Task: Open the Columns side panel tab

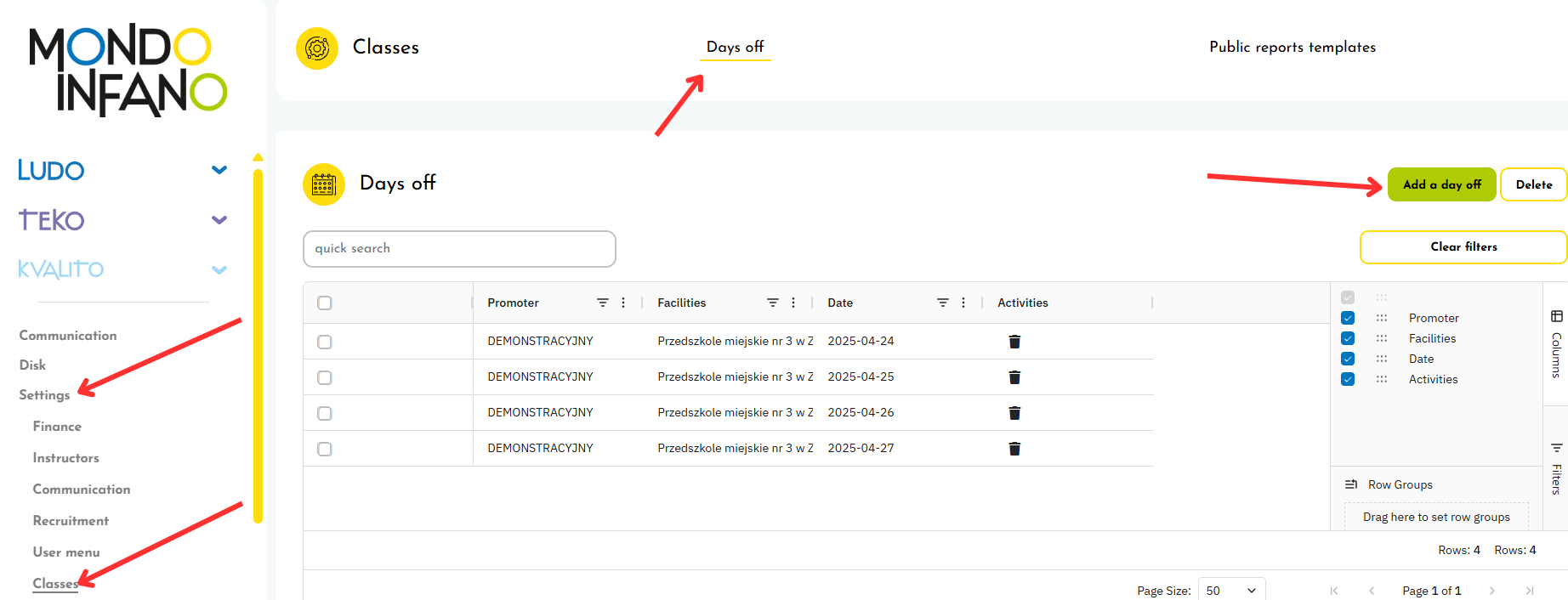Action: [x=1556, y=343]
